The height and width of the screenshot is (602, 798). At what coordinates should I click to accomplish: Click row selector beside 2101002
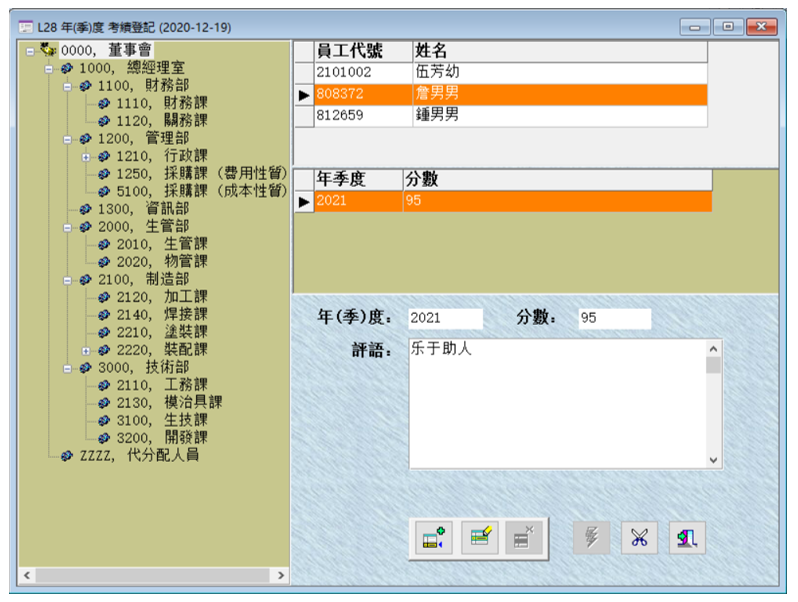[x=304, y=72]
